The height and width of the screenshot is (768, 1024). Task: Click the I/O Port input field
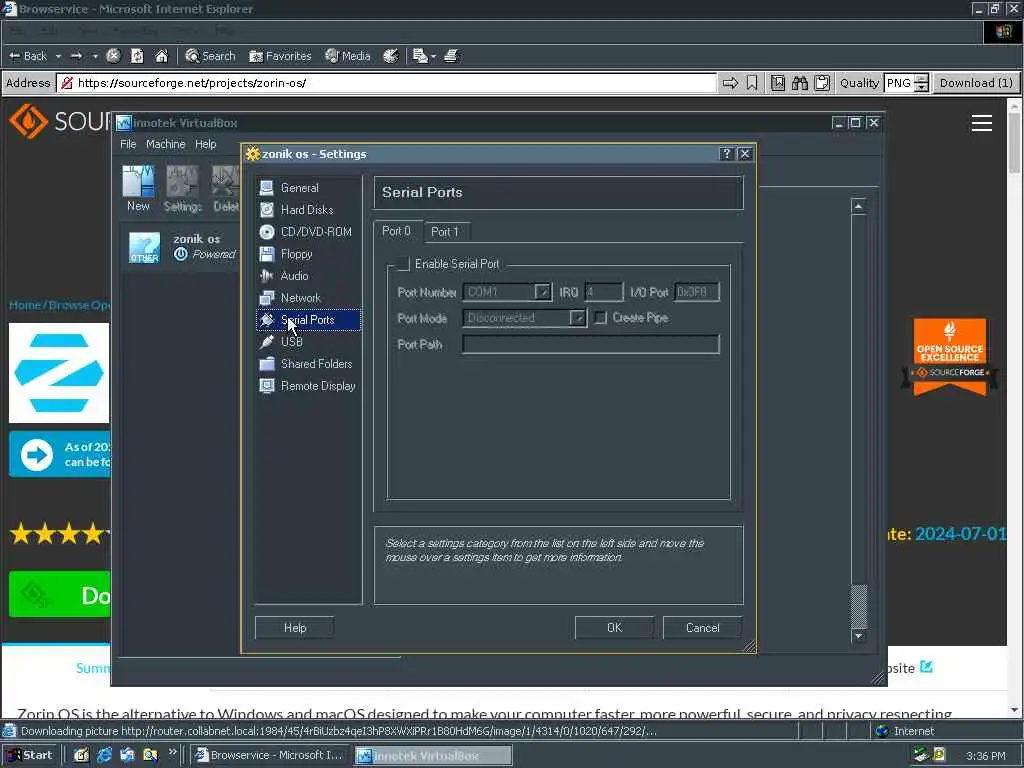point(697,292)
